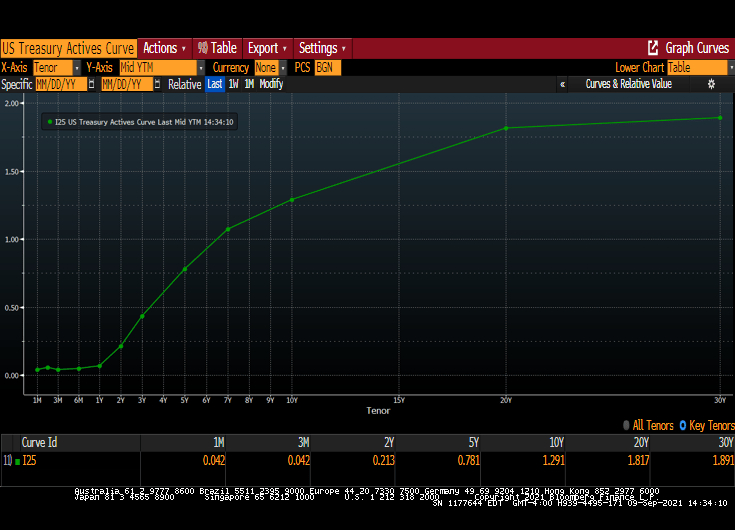Click the green I25 curve marker in the table
735x530 pixels.
click(x=17, y=463)
